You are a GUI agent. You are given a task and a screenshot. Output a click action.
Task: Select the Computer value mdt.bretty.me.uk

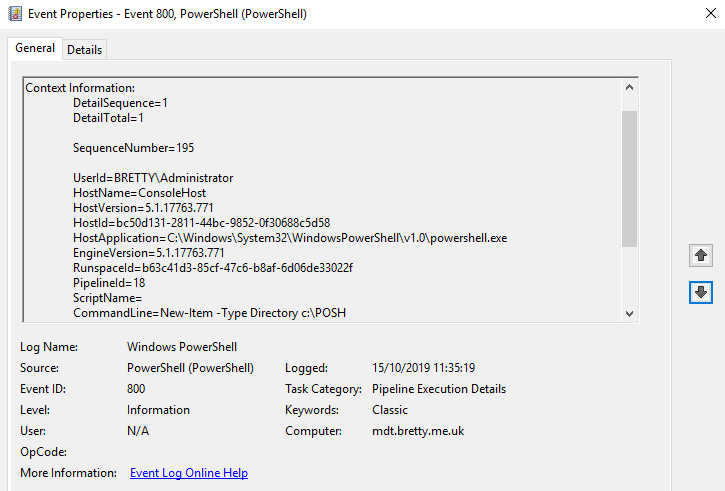pyautogui.click(x=418, y=431)
